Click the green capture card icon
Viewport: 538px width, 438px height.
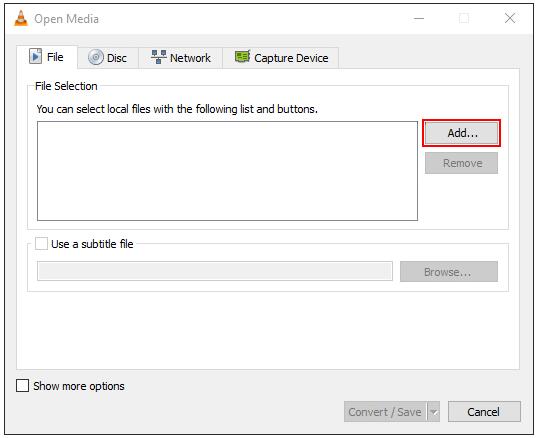point(242,57)
